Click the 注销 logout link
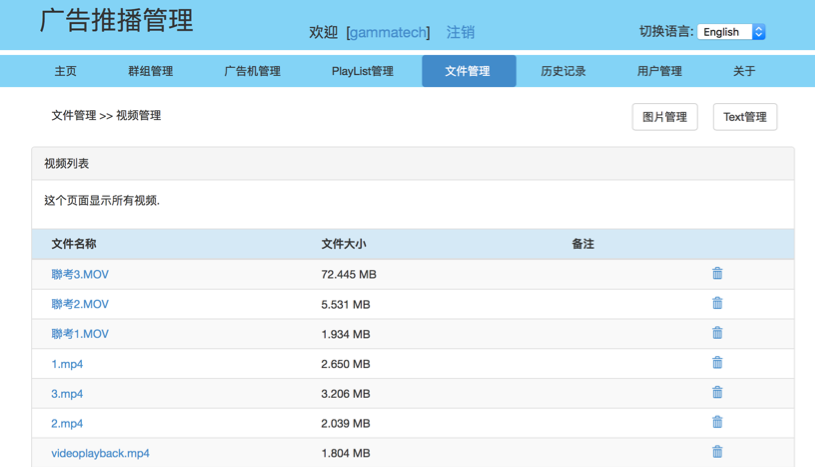Screen dimensions: 815x467 [x=460, y=33]
